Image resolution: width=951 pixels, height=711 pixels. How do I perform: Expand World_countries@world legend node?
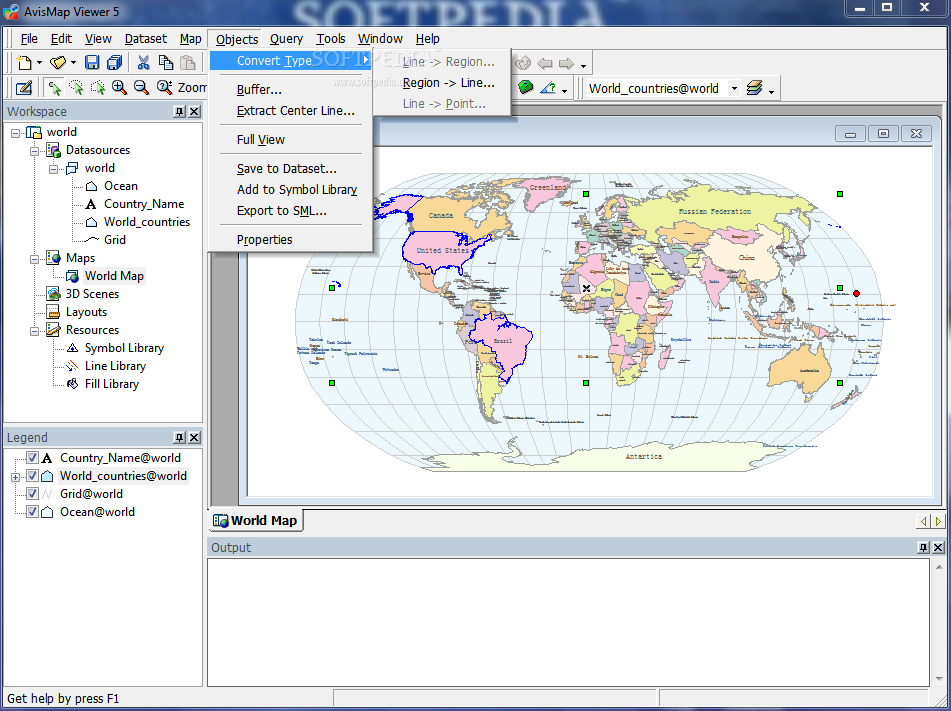click(16, 477)
